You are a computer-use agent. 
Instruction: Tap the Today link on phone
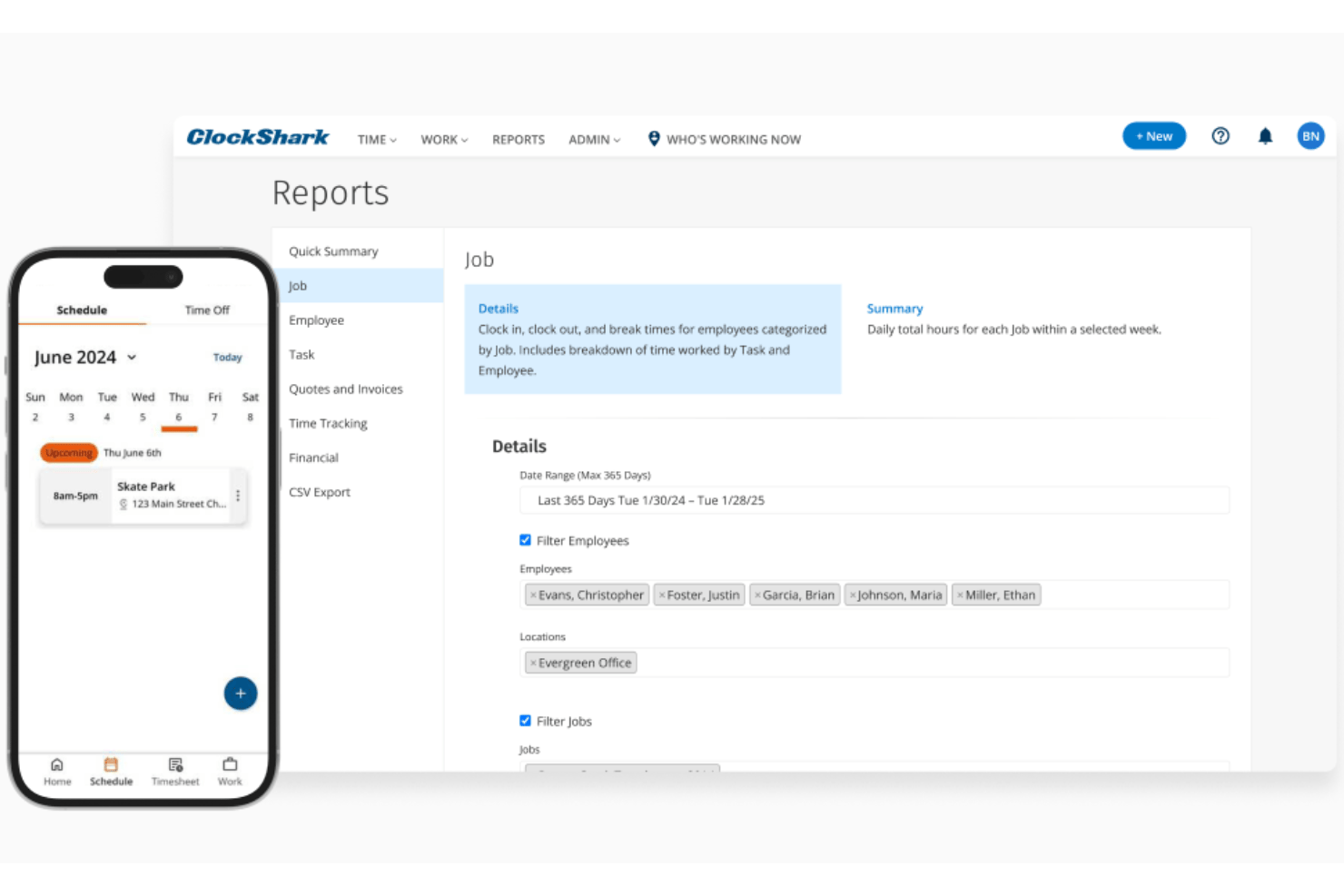click(x=227, y=358)
